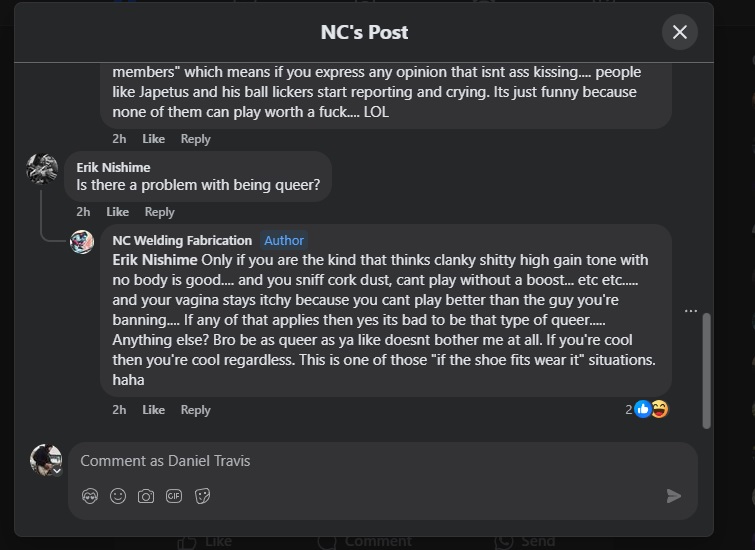755x550 pixels.
Task: Open three-dot options for NC Welding reply
Action: (690, 311)
